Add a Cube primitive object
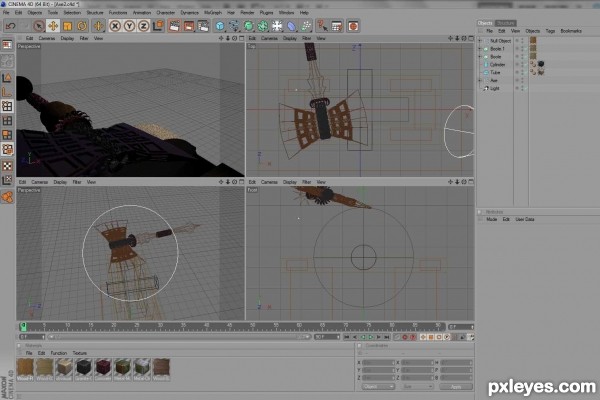This screenshot has width=600, height=400. pyautogui.click(x=220, y=26)
